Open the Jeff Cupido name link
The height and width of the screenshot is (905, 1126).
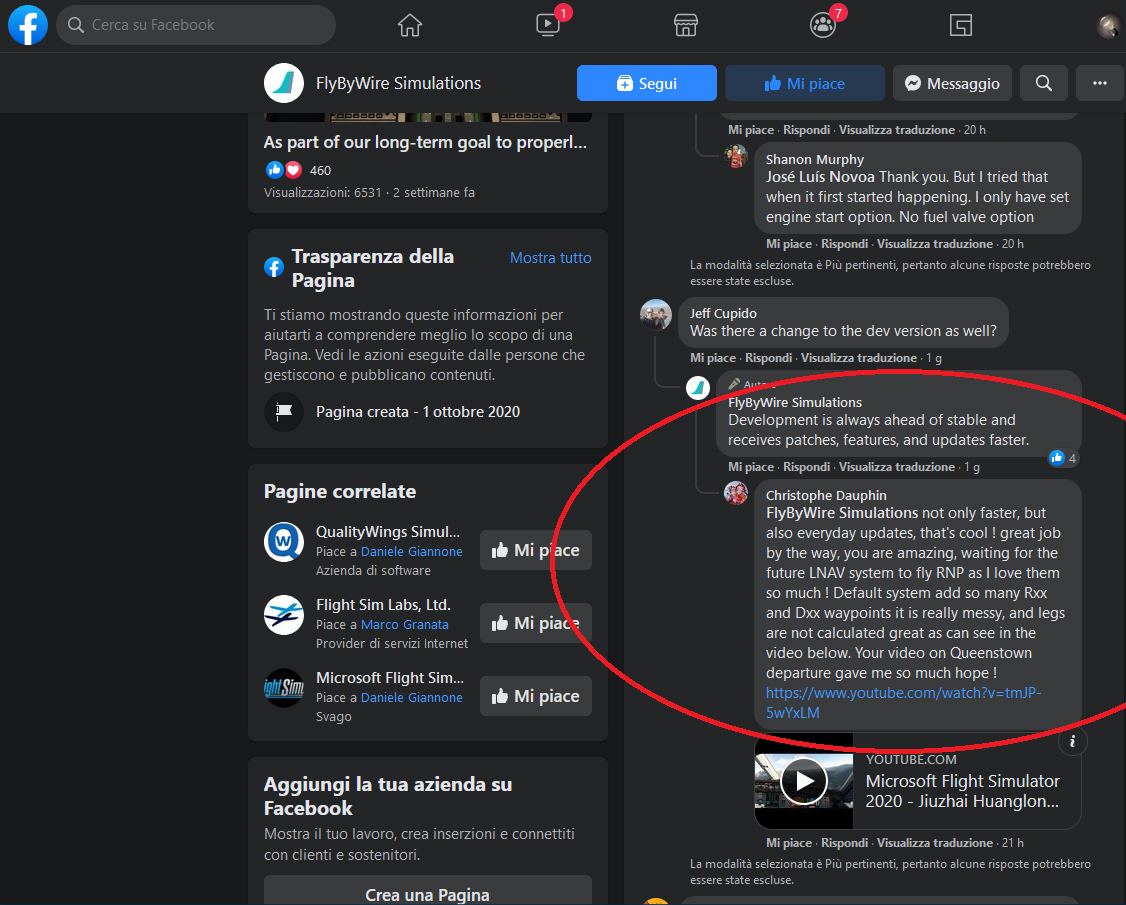[723, 313]
